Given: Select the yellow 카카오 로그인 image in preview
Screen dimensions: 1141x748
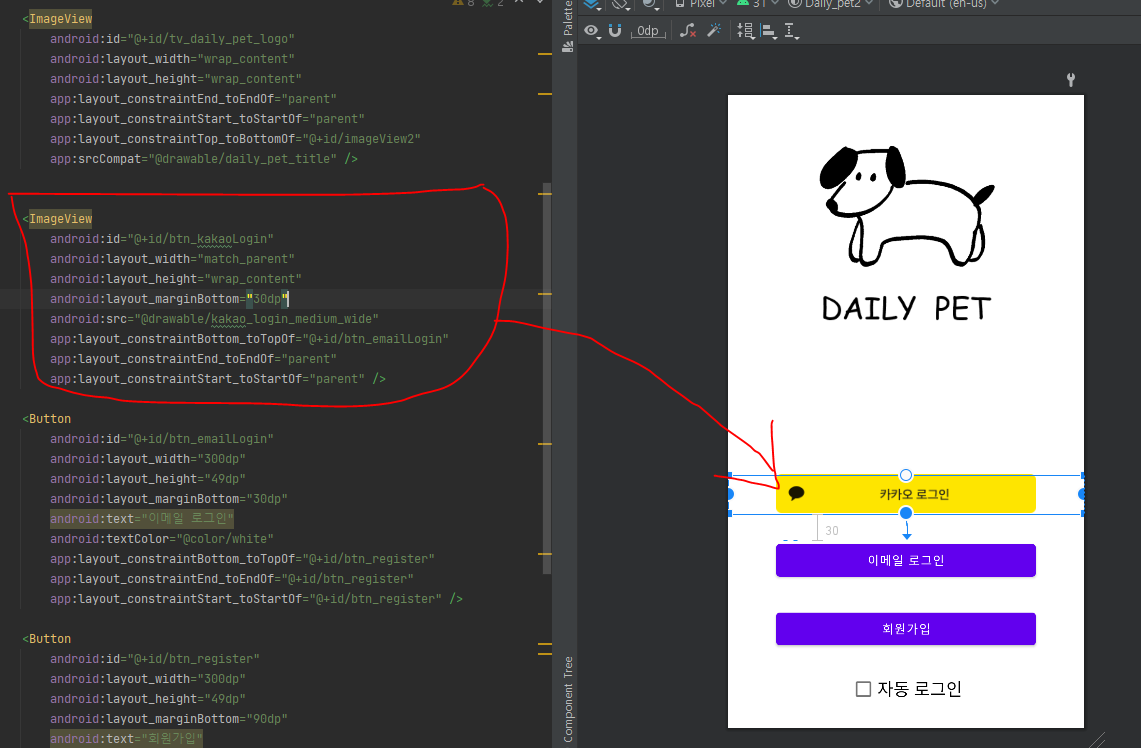Looking at the screenshot, I should [x=905, y=494].
